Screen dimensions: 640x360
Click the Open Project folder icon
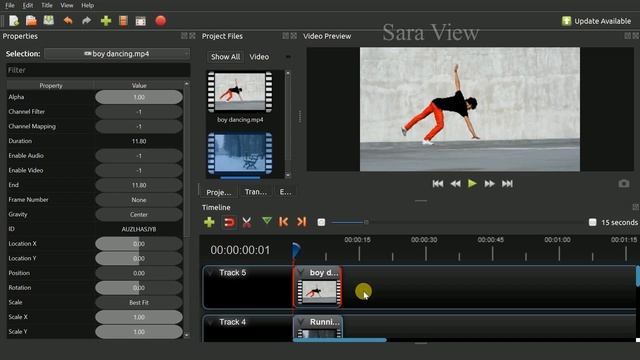(x=31, y=21)
